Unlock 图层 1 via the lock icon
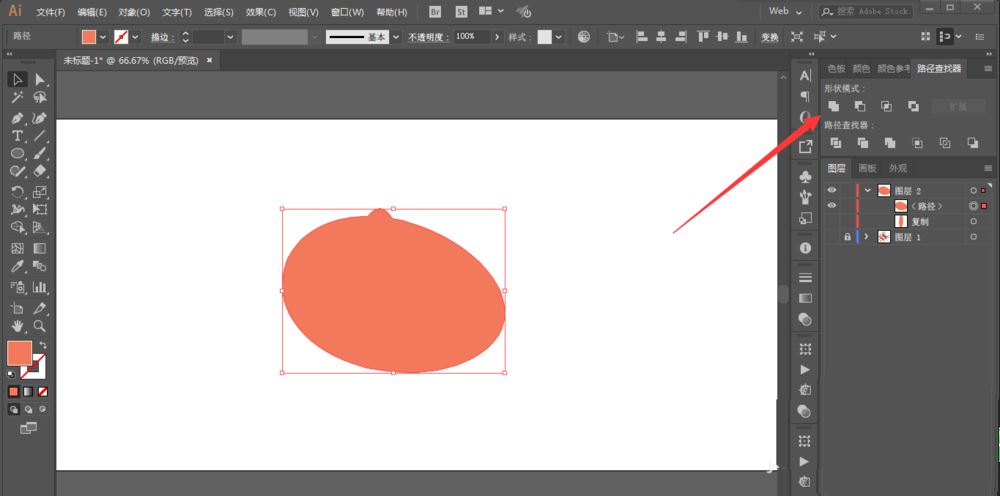 [847, 237]
